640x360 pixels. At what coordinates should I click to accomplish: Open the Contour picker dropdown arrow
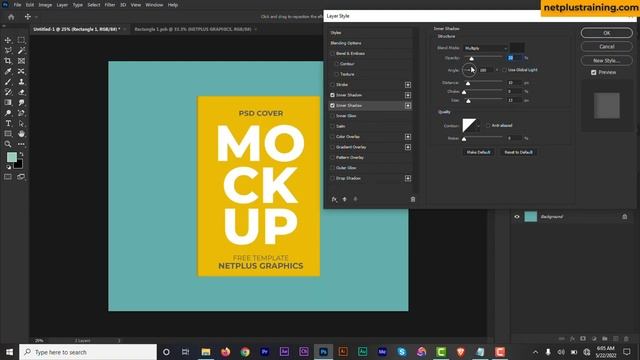(478, 126)
